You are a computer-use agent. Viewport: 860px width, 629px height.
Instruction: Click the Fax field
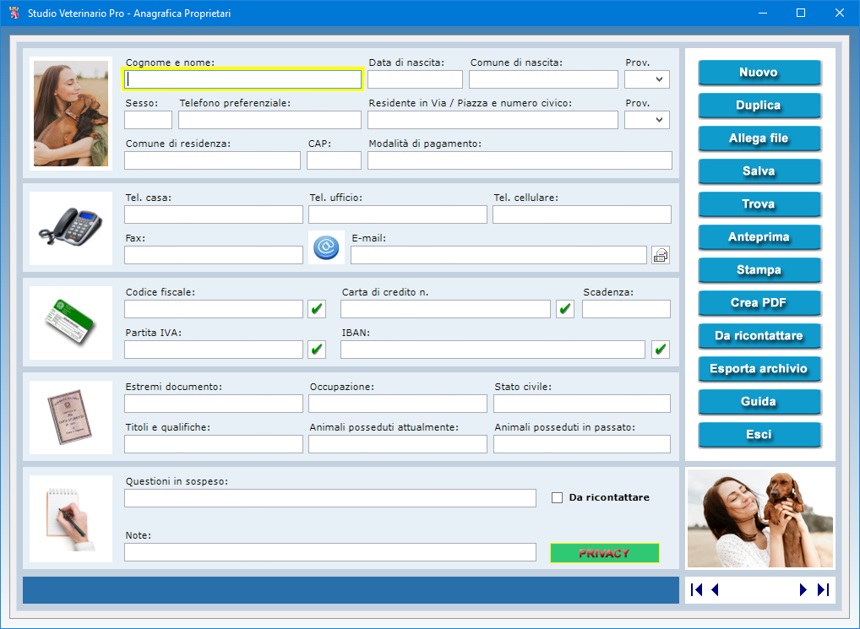pyautogui.click(x=213, y=255)
